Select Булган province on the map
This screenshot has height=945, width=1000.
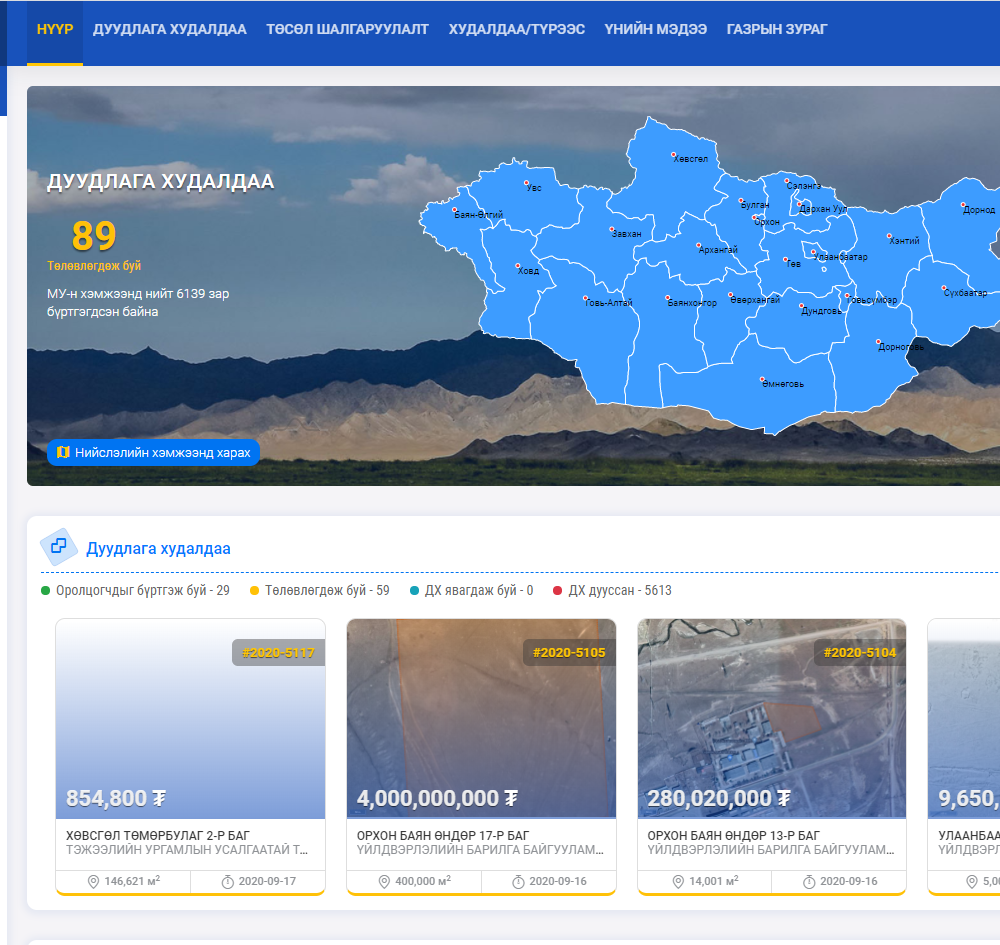click(x=755, y=205)
